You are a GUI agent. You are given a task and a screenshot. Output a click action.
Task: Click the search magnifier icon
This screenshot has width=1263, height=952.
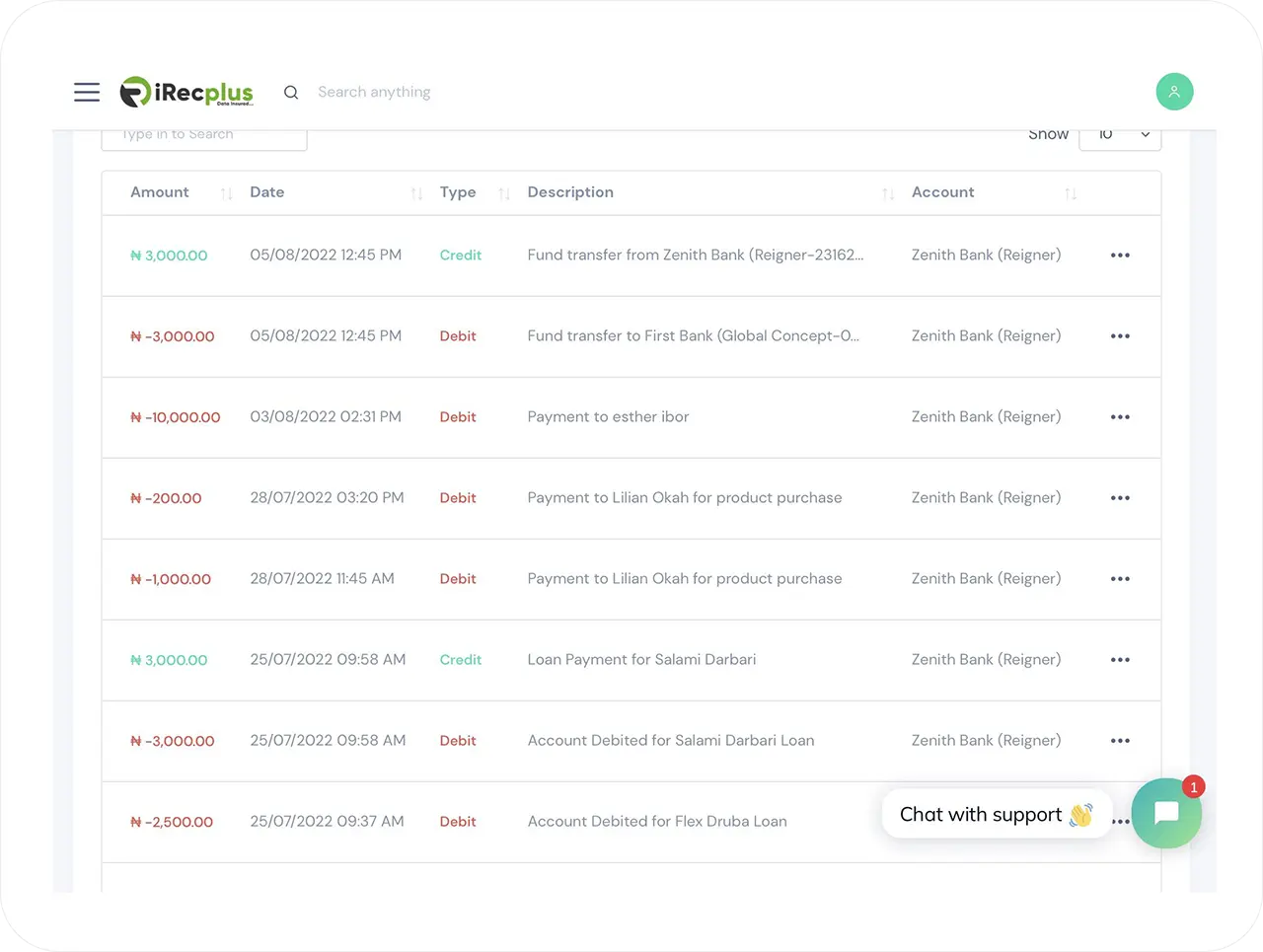click(x=291, y=92)
